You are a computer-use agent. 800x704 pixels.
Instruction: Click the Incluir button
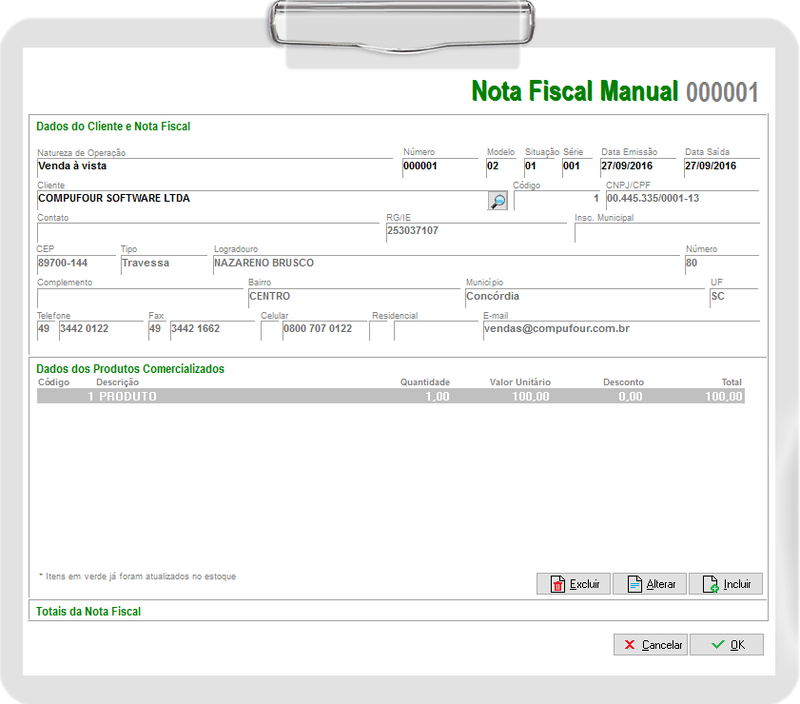click(x=726, y=584)
